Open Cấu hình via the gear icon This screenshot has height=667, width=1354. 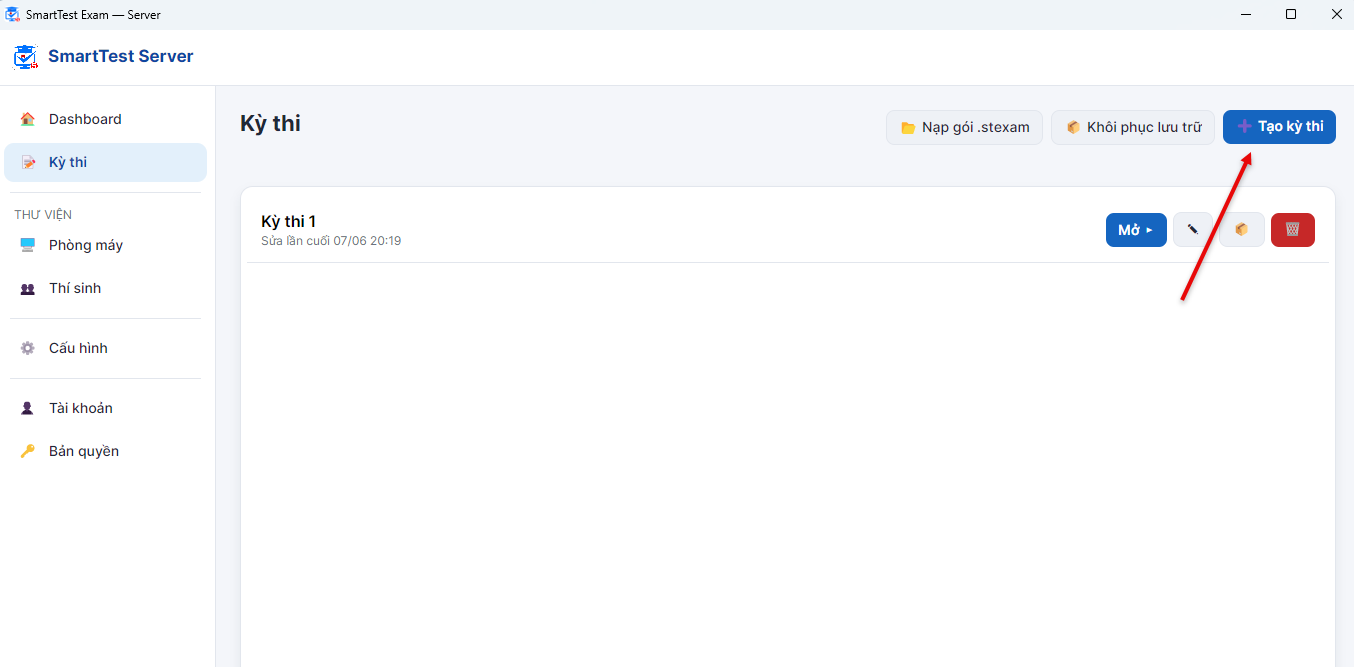click(x=28, y=348)
